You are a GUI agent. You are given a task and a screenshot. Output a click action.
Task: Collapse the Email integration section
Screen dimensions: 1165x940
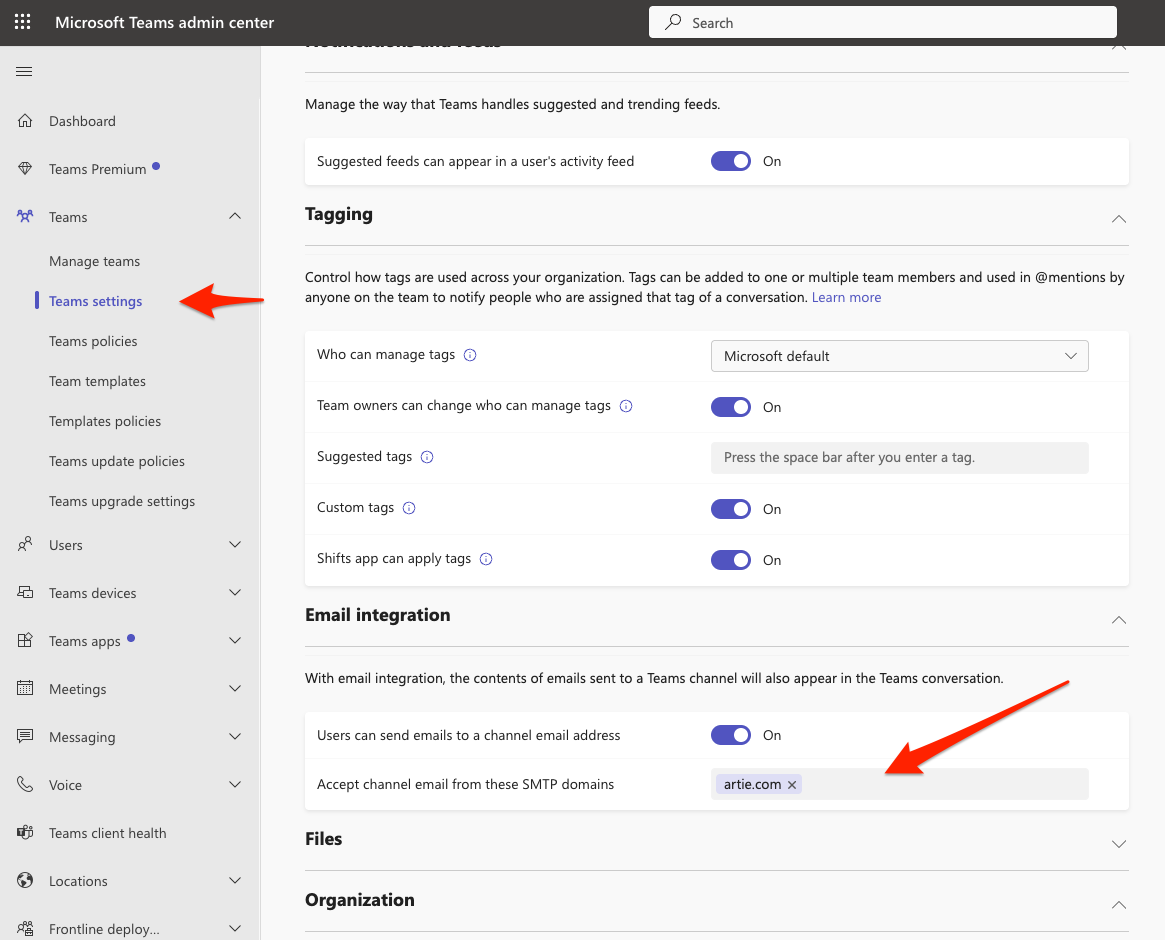point(1118,619)
